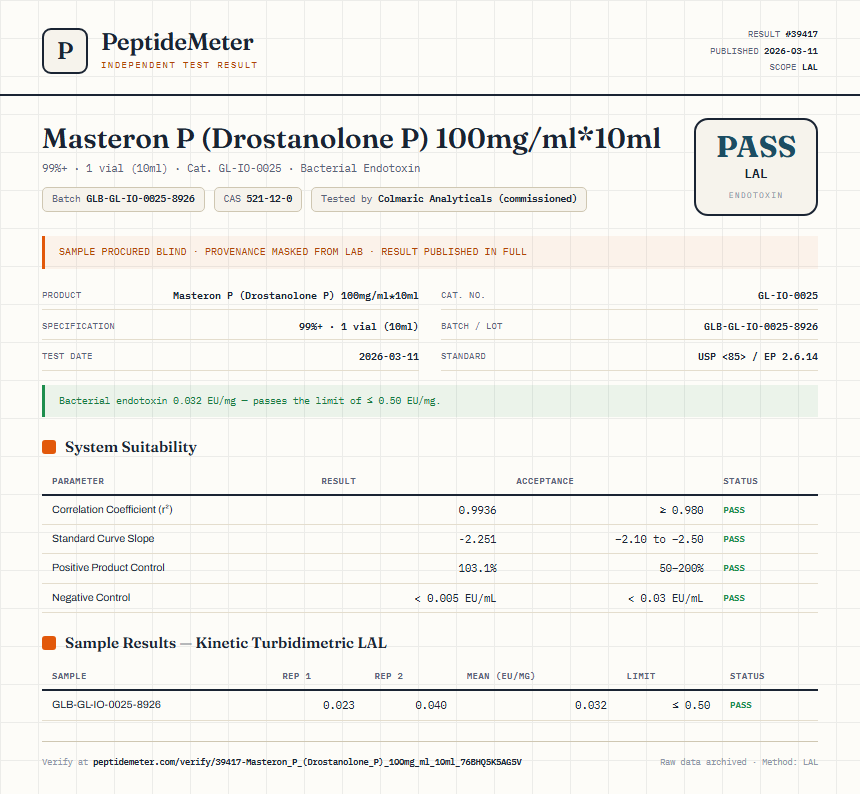Click the PASS LAL endotoxin badge

click(x=756, y=167)
